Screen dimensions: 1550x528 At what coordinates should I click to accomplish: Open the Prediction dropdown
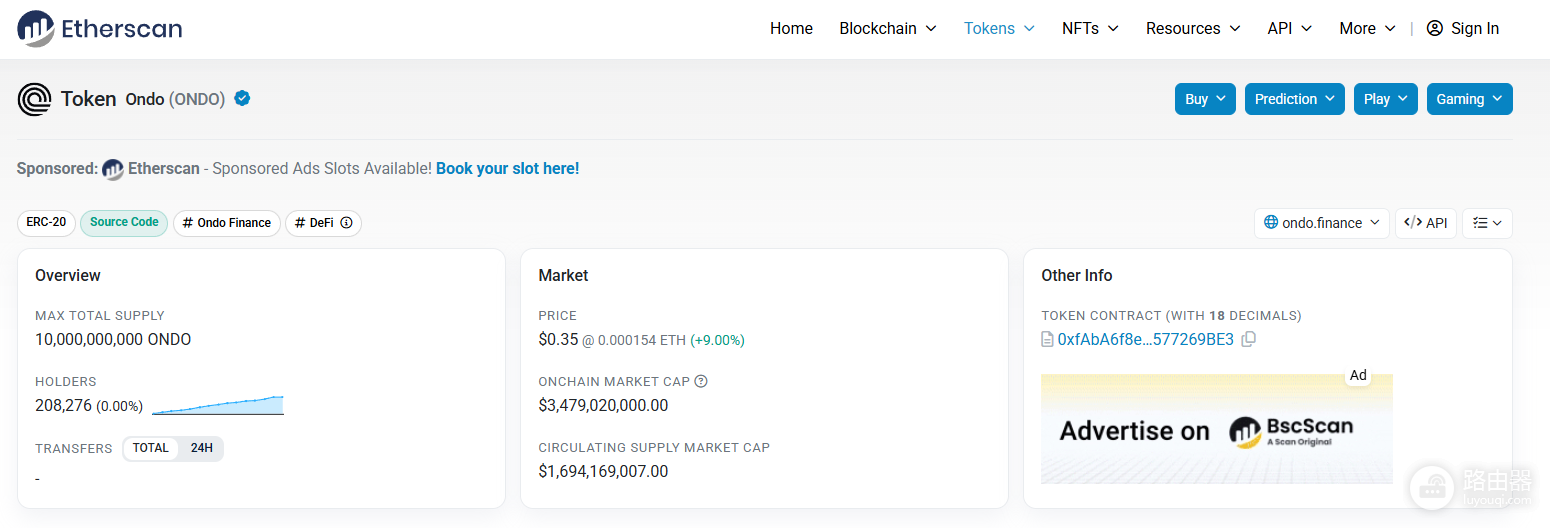(x=1295, y=99)
